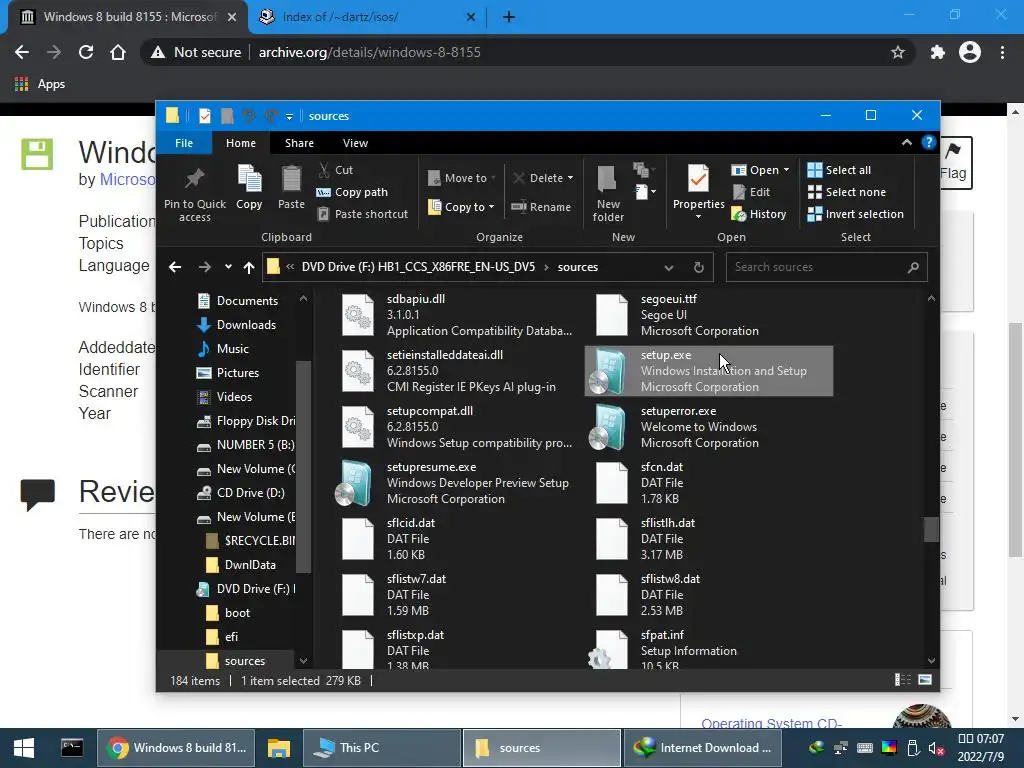
Task: Select setuperror.exe file
Action: [709, 427]
